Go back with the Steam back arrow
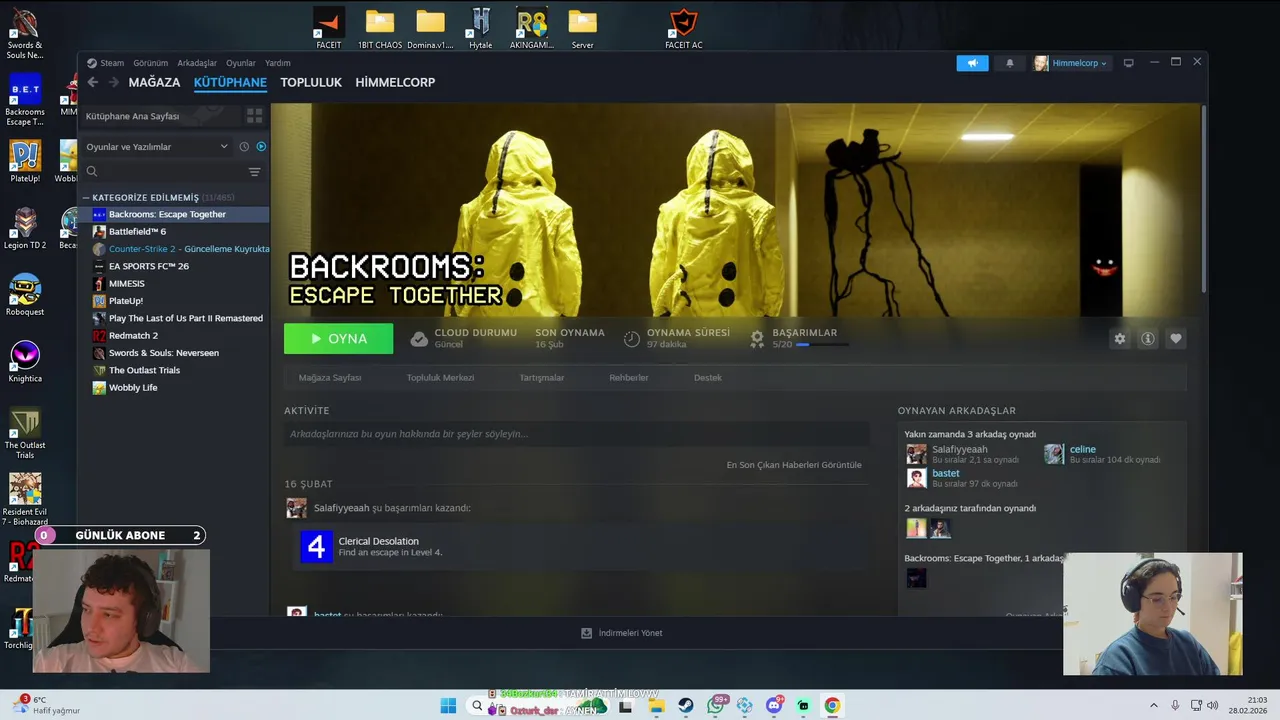Viewport: 1280px width, 720px height. [93, 82]
